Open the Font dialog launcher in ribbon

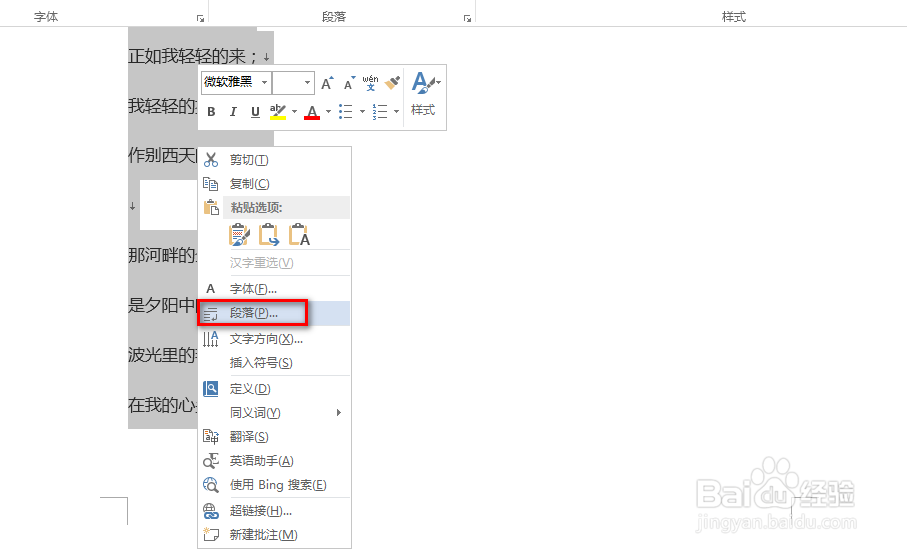click(200, 19)
